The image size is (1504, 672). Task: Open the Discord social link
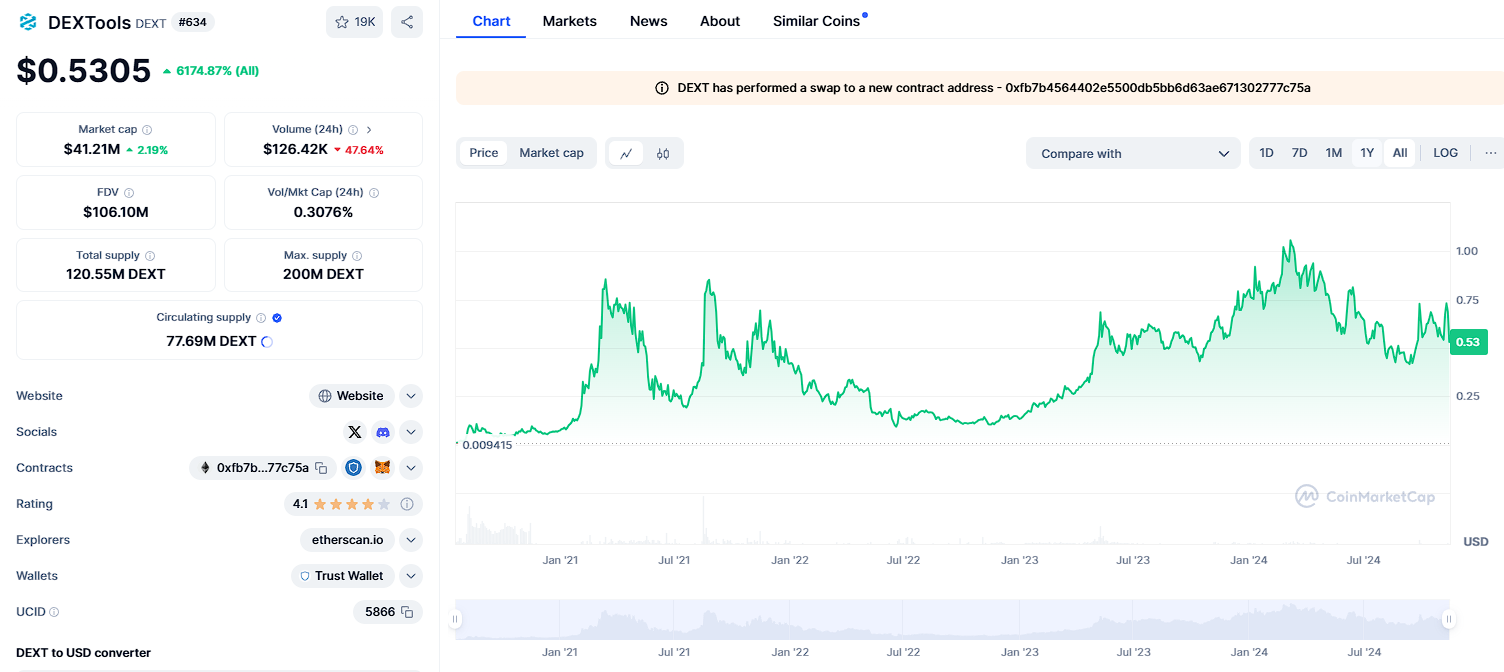point(382,432)
